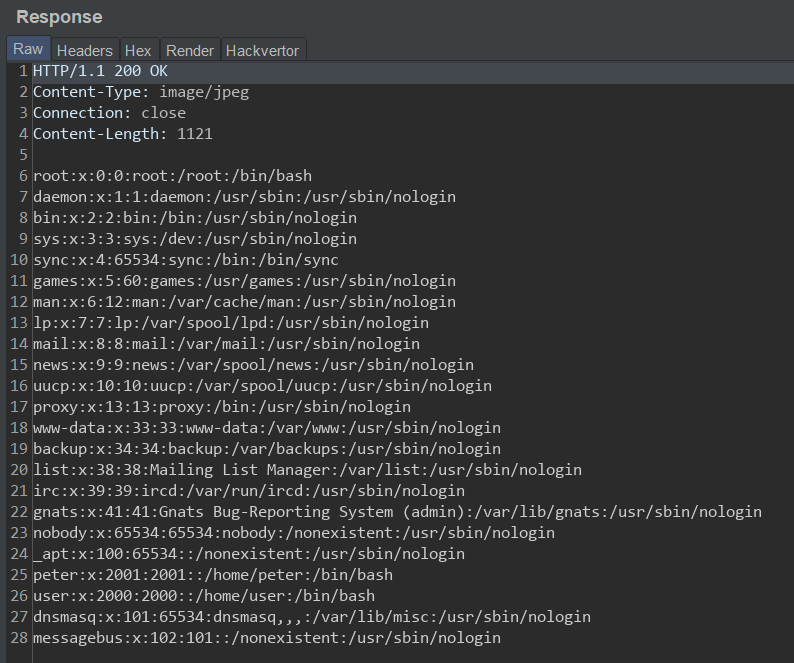Click the lp:x:7:7 passwd entry
Viewport: 794px width, 663px height.
click(x=231, y=323)
